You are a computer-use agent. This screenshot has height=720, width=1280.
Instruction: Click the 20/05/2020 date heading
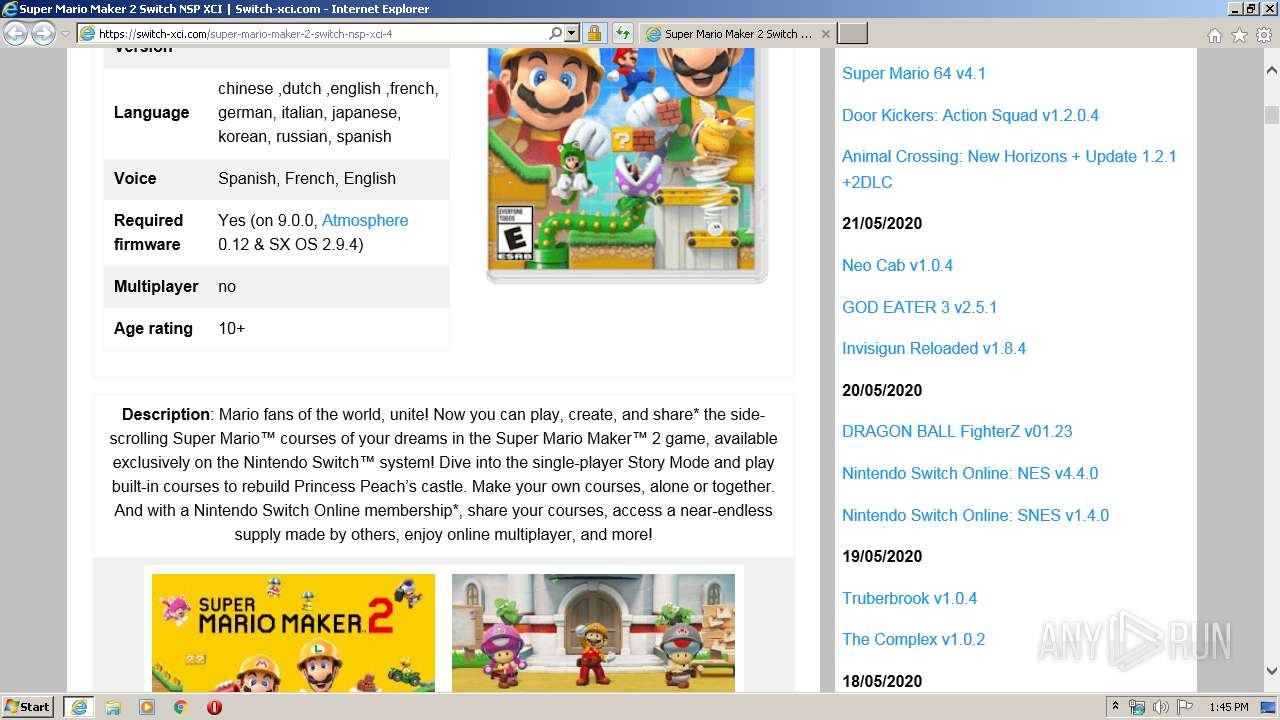(x=882, y=390)
